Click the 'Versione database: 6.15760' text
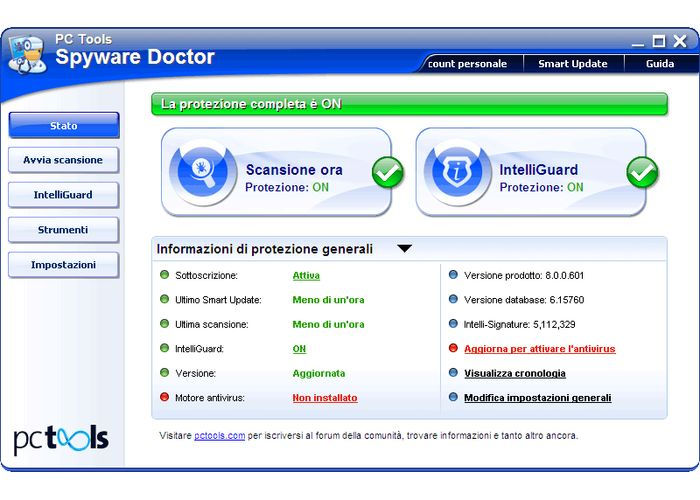Image resolution: width=700 pixels, height=500 pixels. pos(524,300)
